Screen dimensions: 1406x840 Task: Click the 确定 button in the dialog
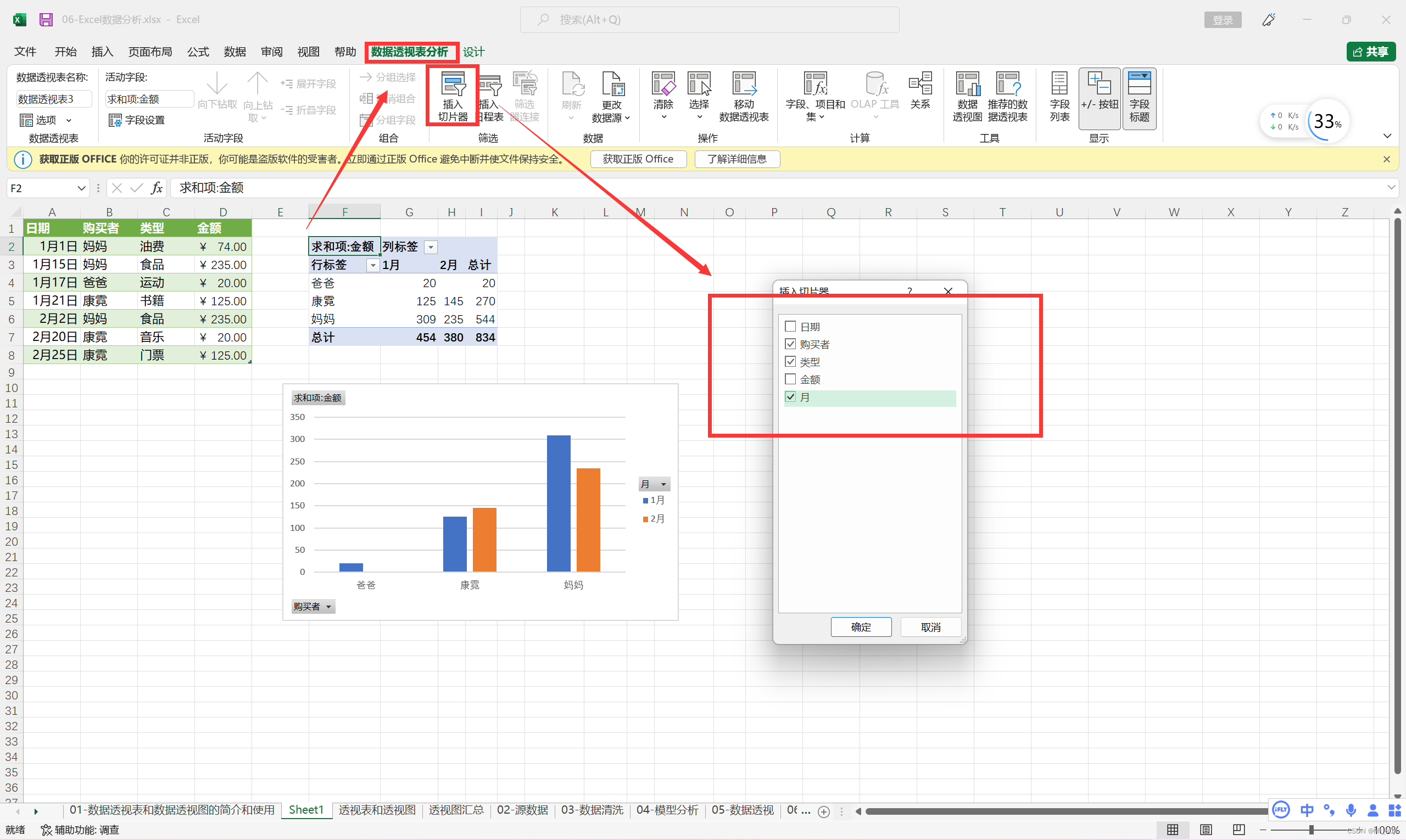pyautogui.click(x=860, y=627)
